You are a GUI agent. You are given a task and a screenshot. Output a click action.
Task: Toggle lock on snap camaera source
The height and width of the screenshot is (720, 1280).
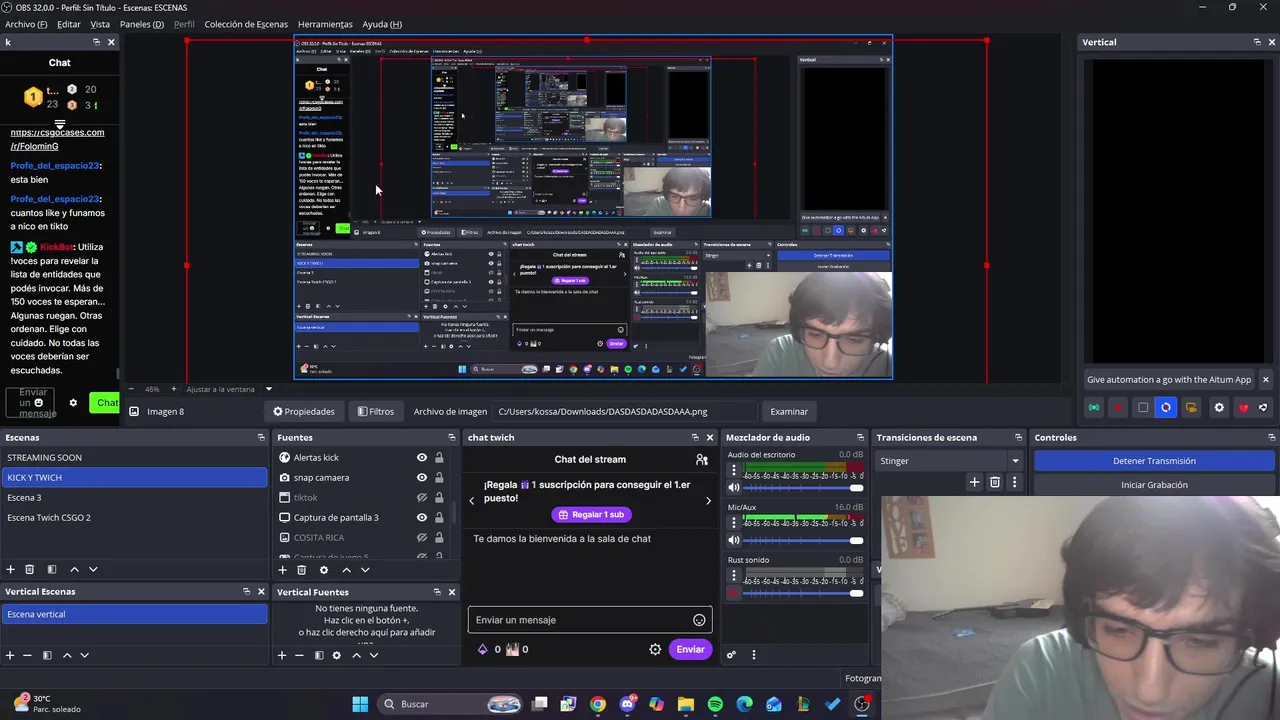pos(438,477)
